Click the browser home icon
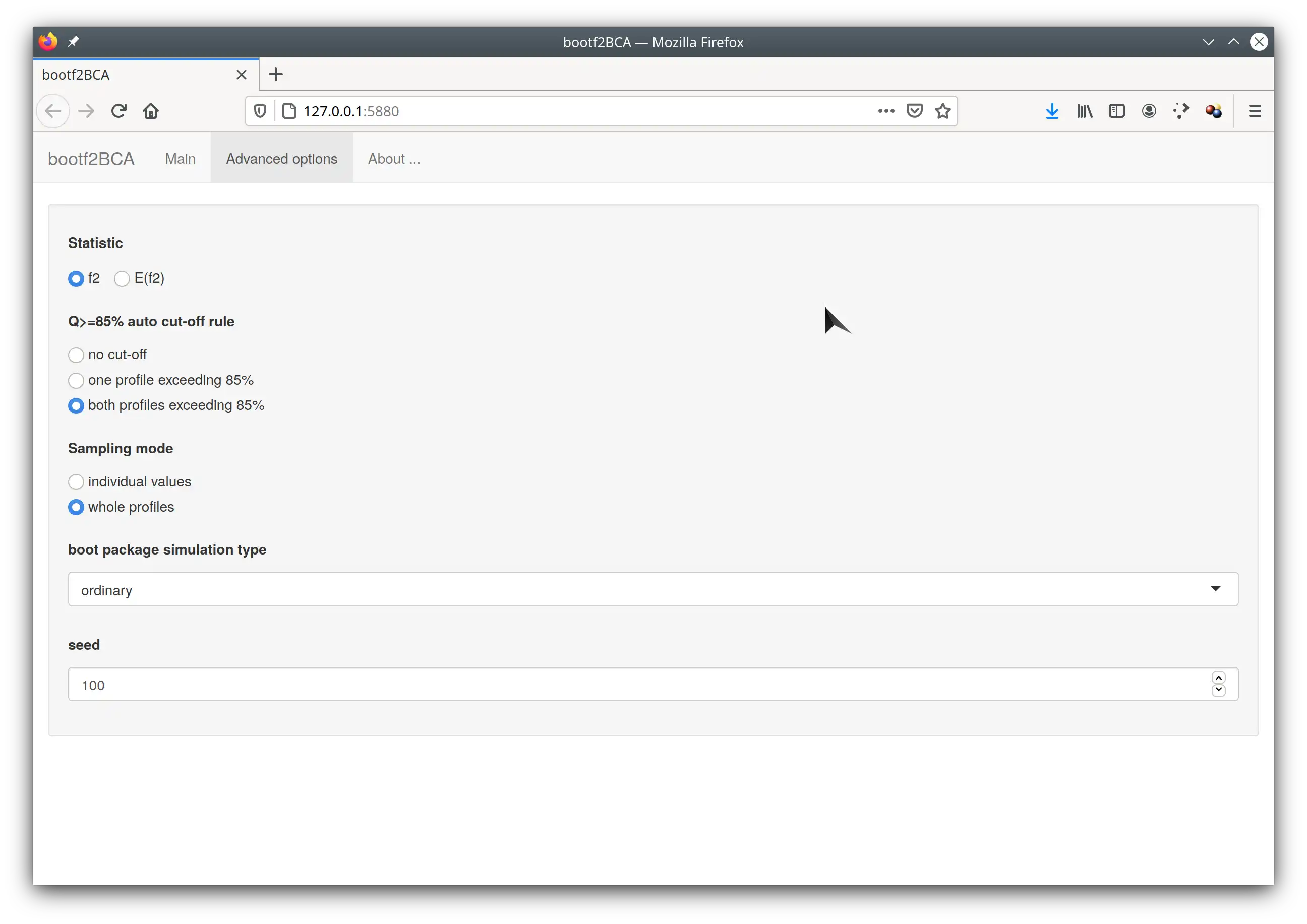The height and width of the screenshot is (924, 1307). pos(152,111)
